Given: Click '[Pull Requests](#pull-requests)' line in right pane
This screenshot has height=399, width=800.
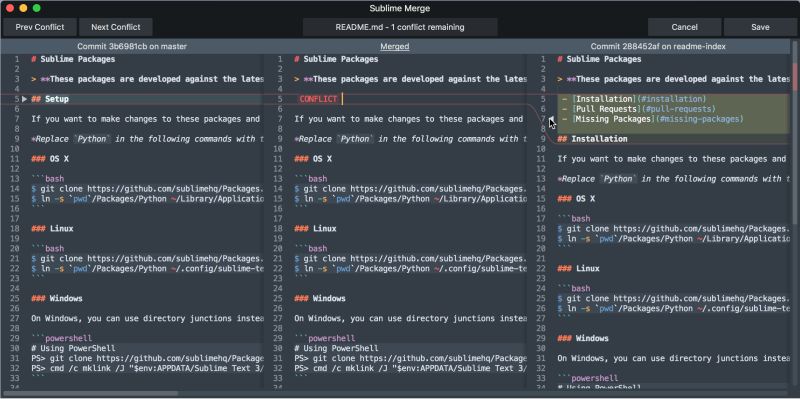Looking at the screenshot, I should coord(639,109).
